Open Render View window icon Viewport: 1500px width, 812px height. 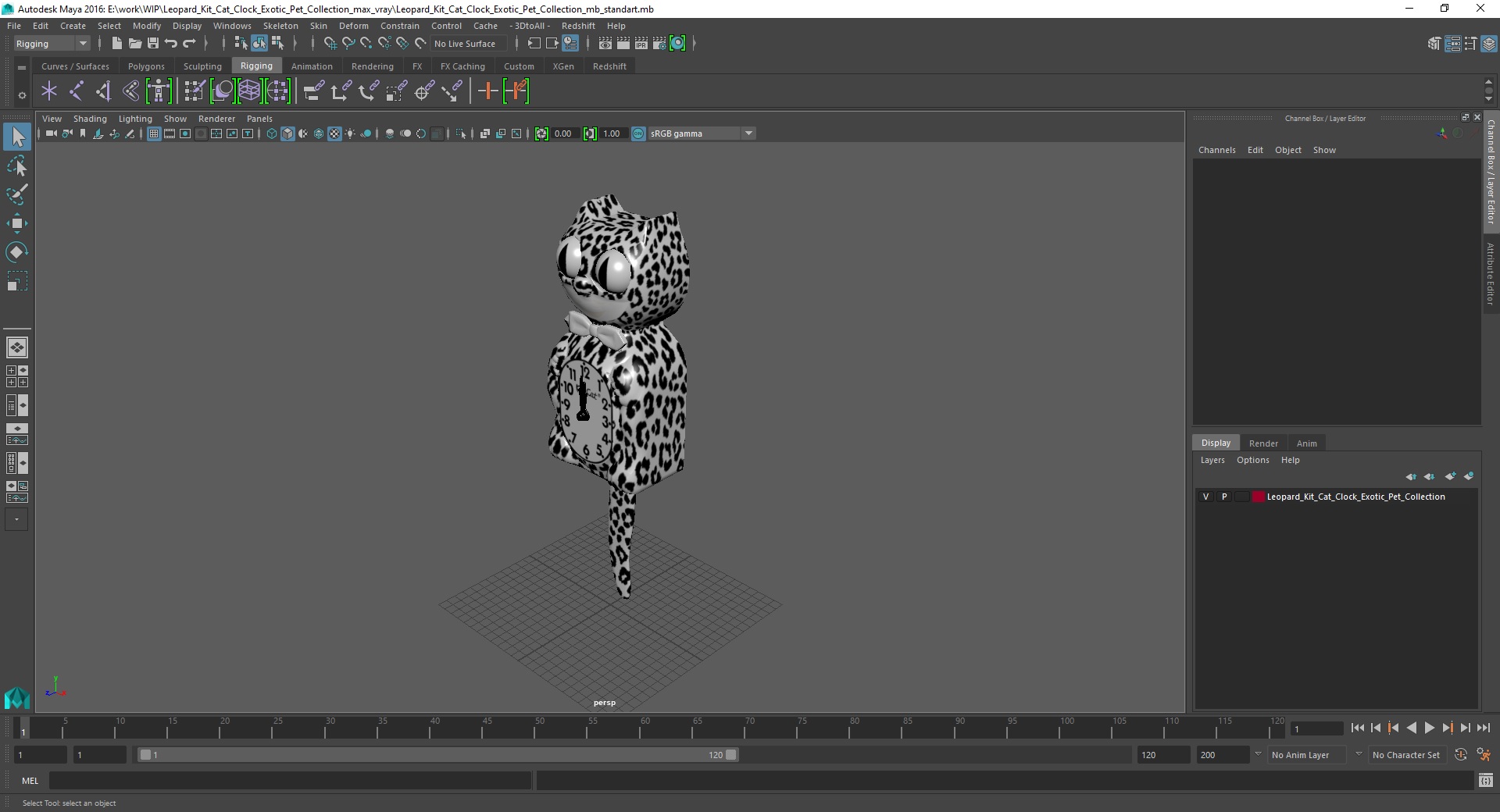[605, 44]
